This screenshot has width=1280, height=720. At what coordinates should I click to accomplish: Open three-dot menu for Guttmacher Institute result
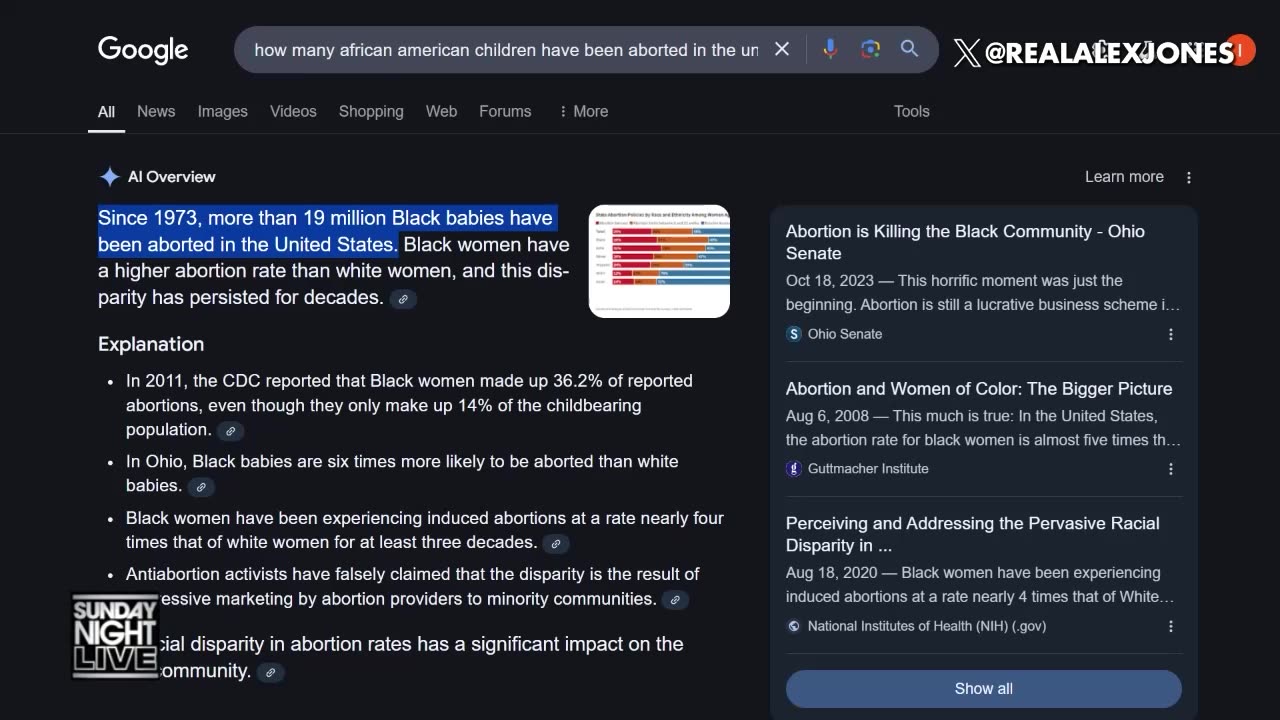pos(1171,469)
